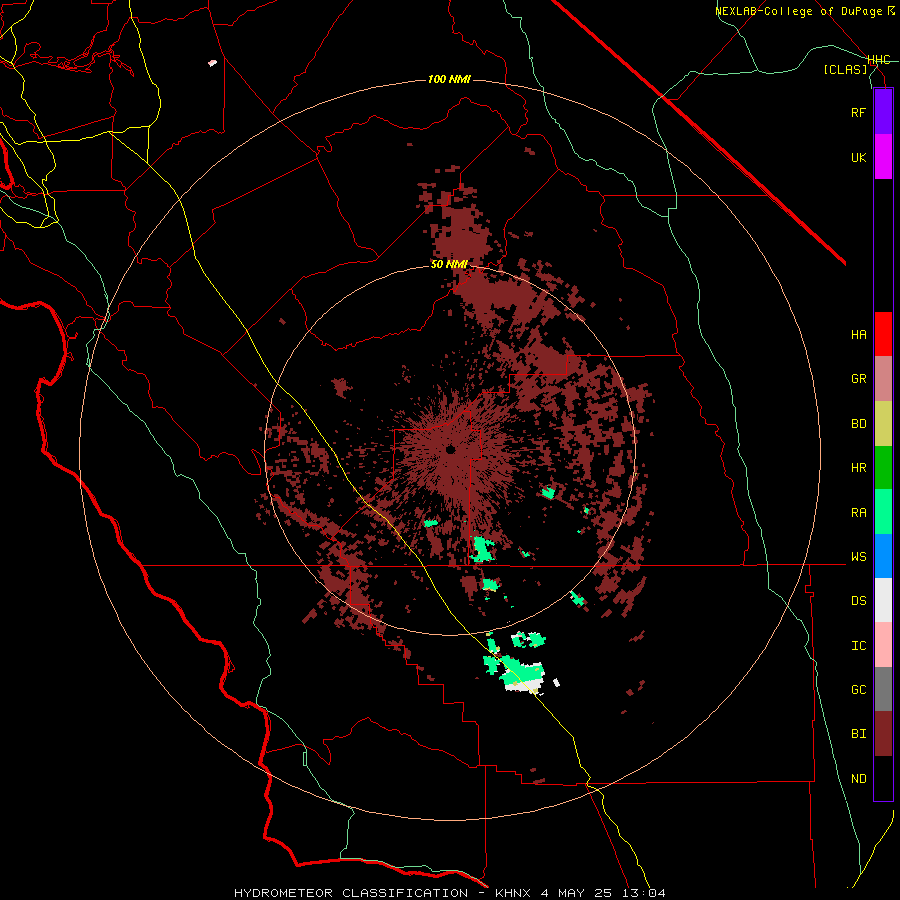Click the UK magenta legend swatch
The height and width of the screenshot is (900, 900).
click(883, 157)
